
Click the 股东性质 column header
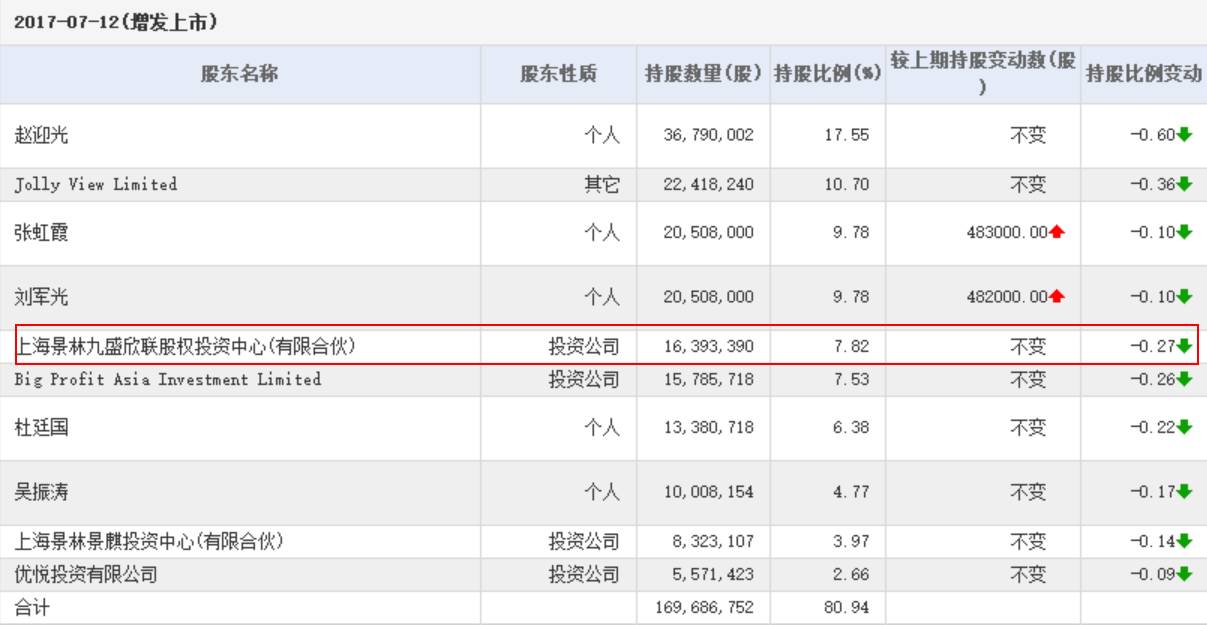(558, 74)
